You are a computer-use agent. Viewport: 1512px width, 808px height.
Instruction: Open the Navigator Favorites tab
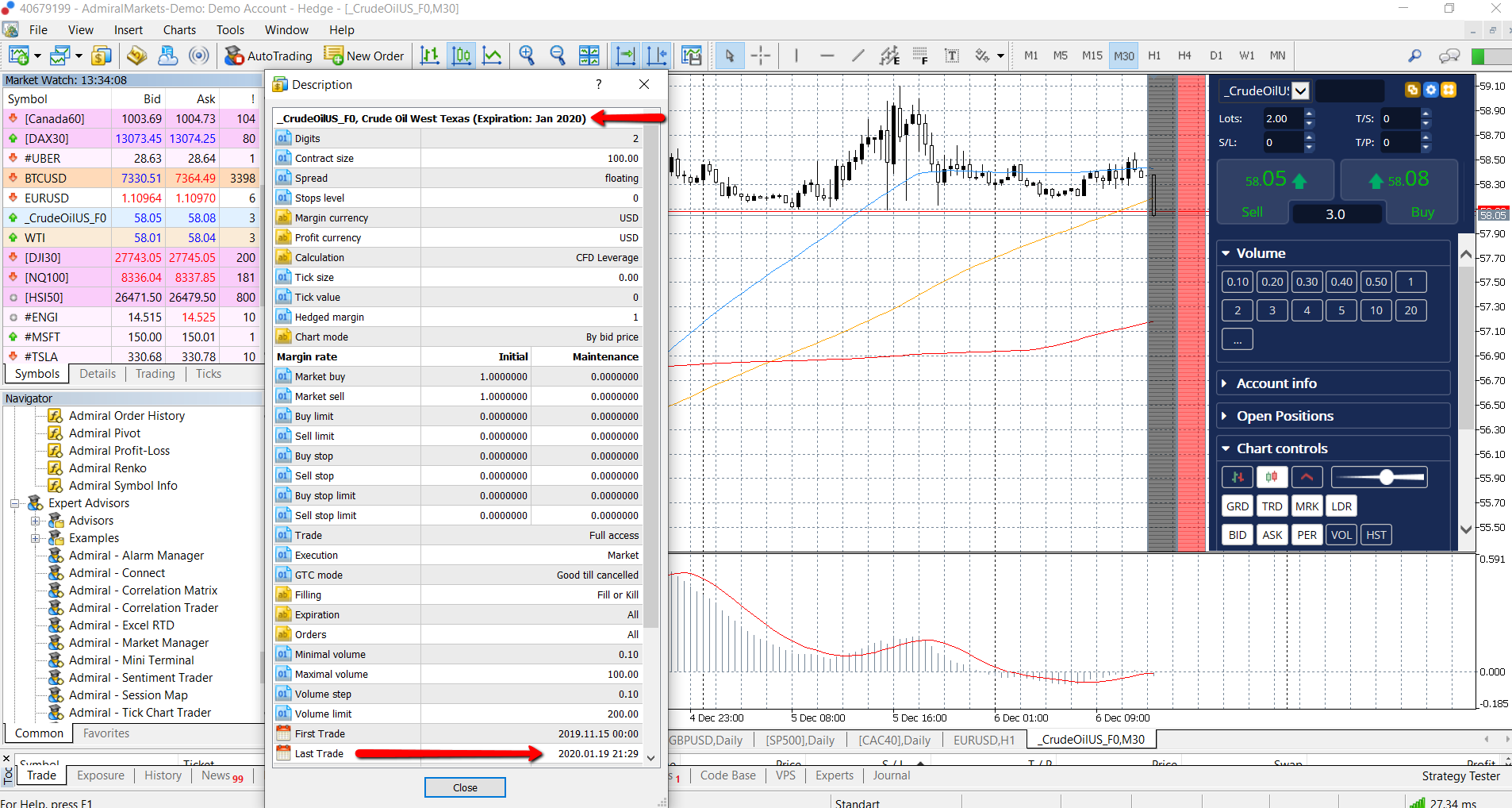[106, 733]
